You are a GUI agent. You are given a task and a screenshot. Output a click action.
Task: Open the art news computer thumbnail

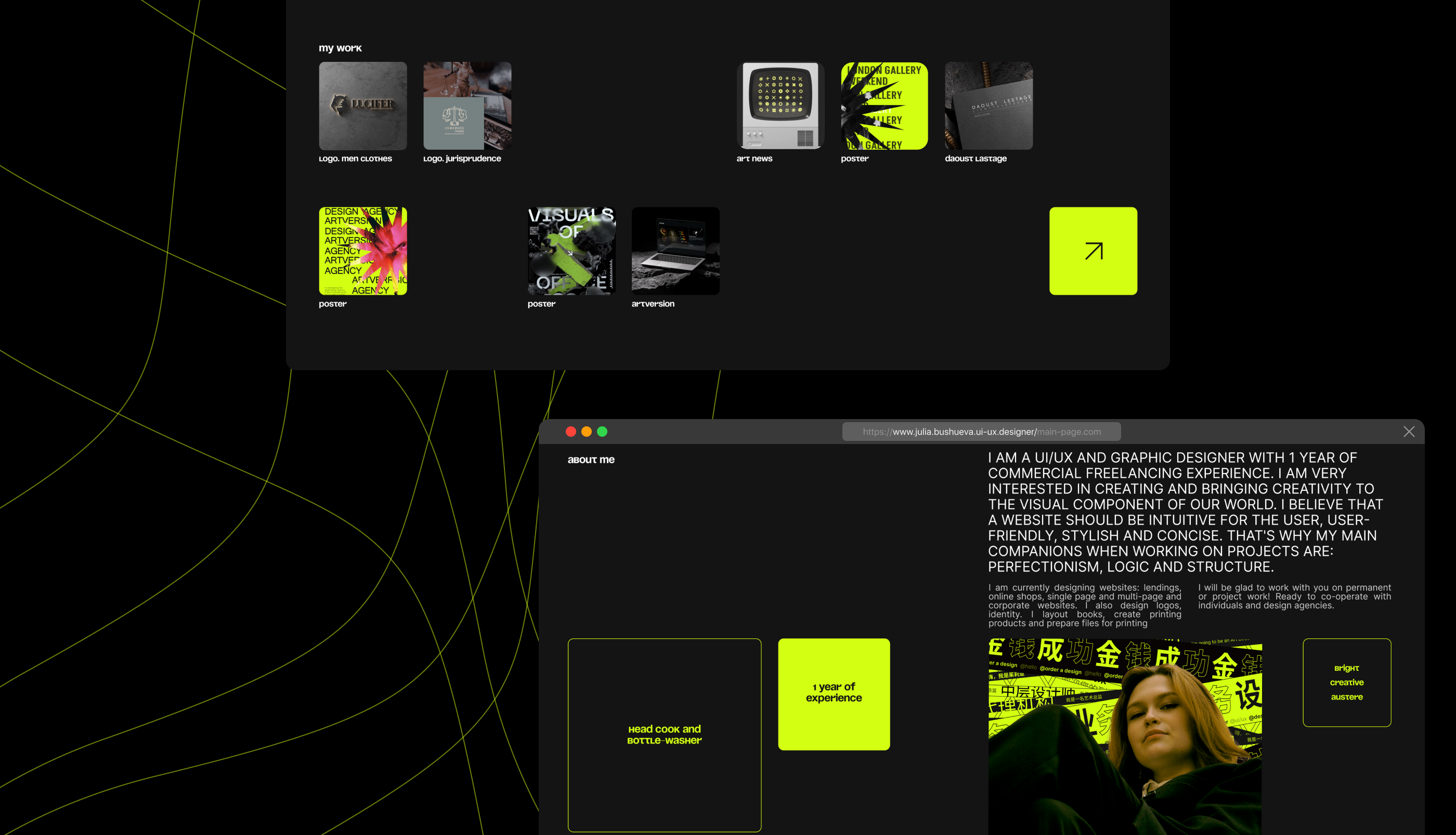pos(780,106)
